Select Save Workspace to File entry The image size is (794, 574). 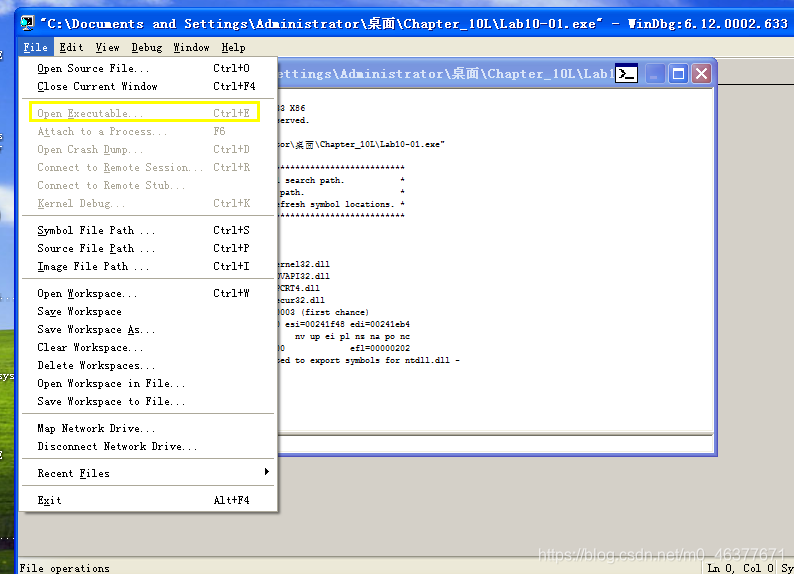(148, 401)
